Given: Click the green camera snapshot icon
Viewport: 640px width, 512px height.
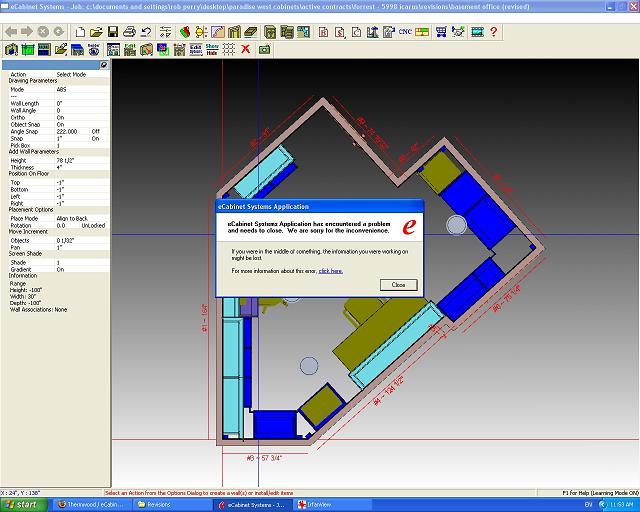Looking at the screenshot, I should [264, 49].
